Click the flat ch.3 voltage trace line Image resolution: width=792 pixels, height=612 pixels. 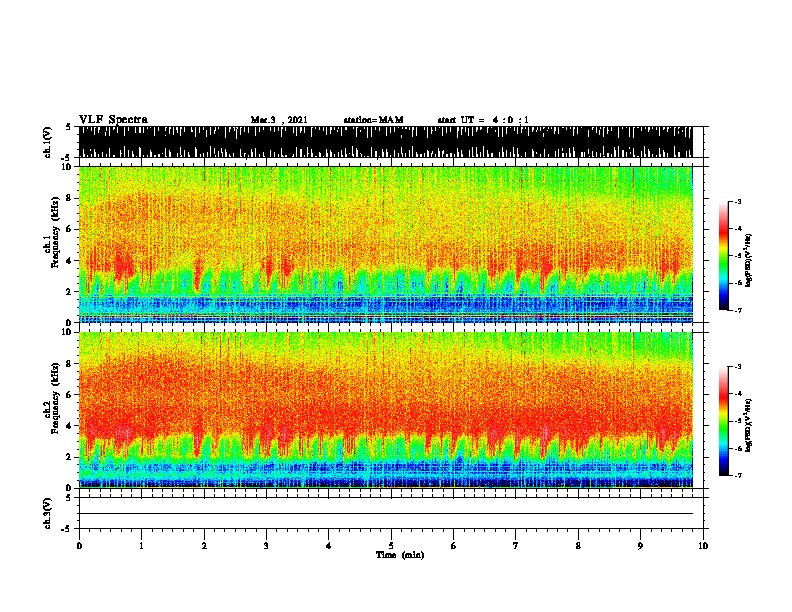tap(385, 514)
